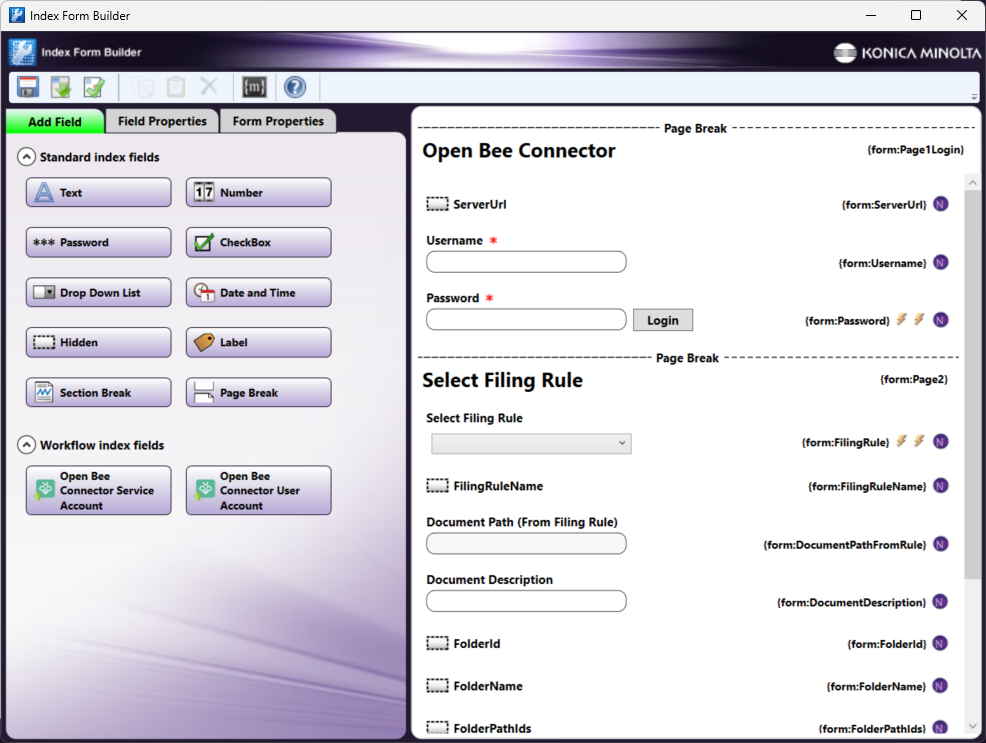
Task: Validate the form with the green checkmark icon
Action: (x=93, y=87)
